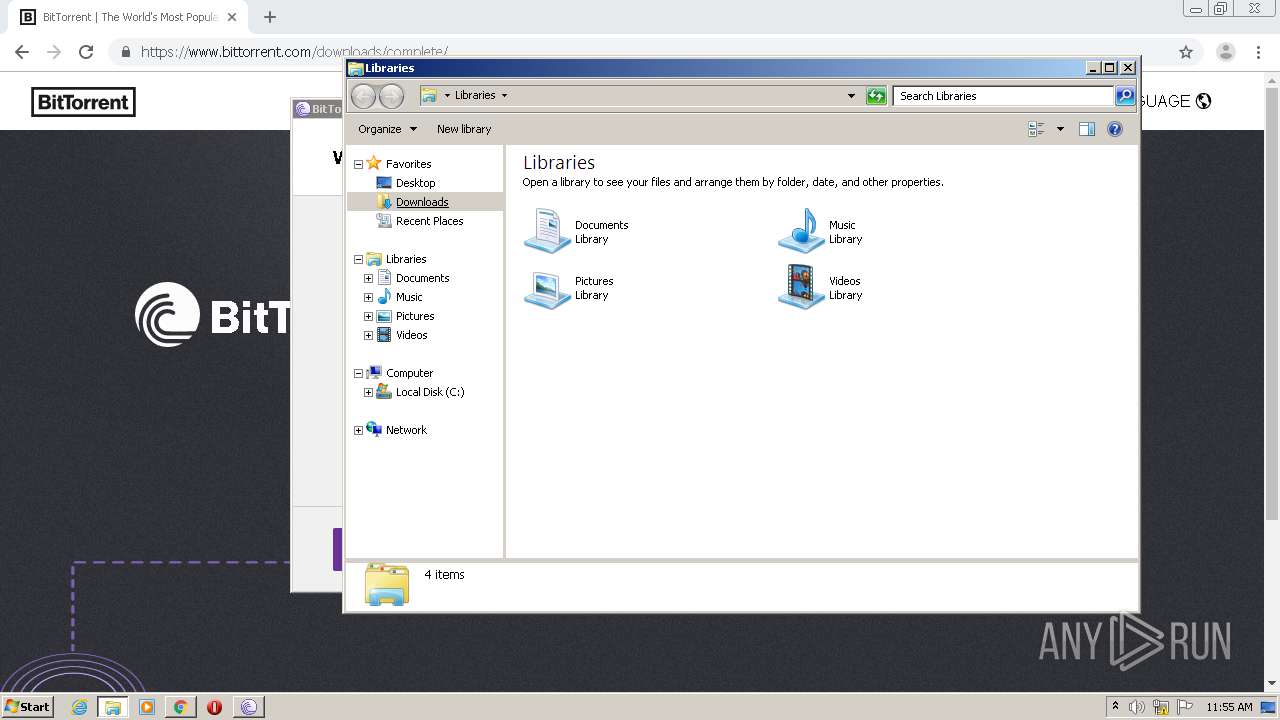Click the taskbar clock showing 11:55 AM
This screenshot has height=720, width=1280.
pyautogui.click(x=1229, y=707)
